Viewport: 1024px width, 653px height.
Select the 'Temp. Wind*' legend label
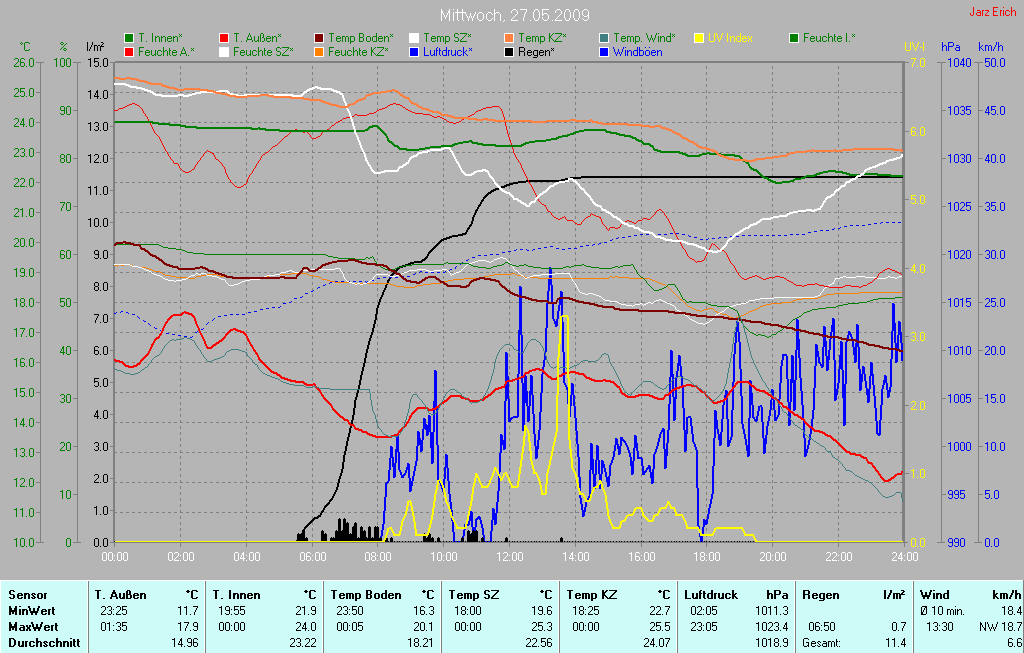pos(644,39)
